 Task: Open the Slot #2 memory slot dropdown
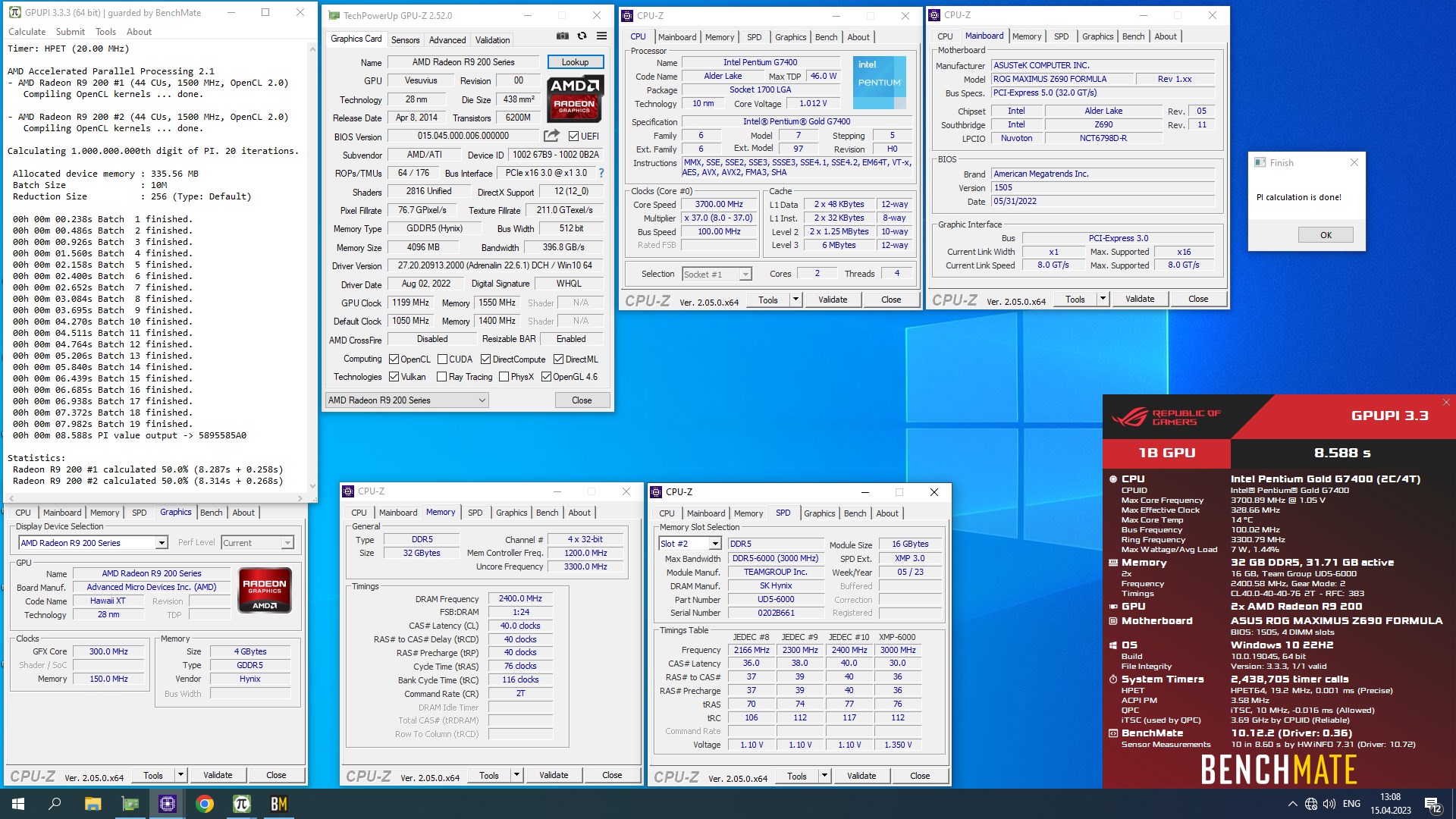click(689, 544)
